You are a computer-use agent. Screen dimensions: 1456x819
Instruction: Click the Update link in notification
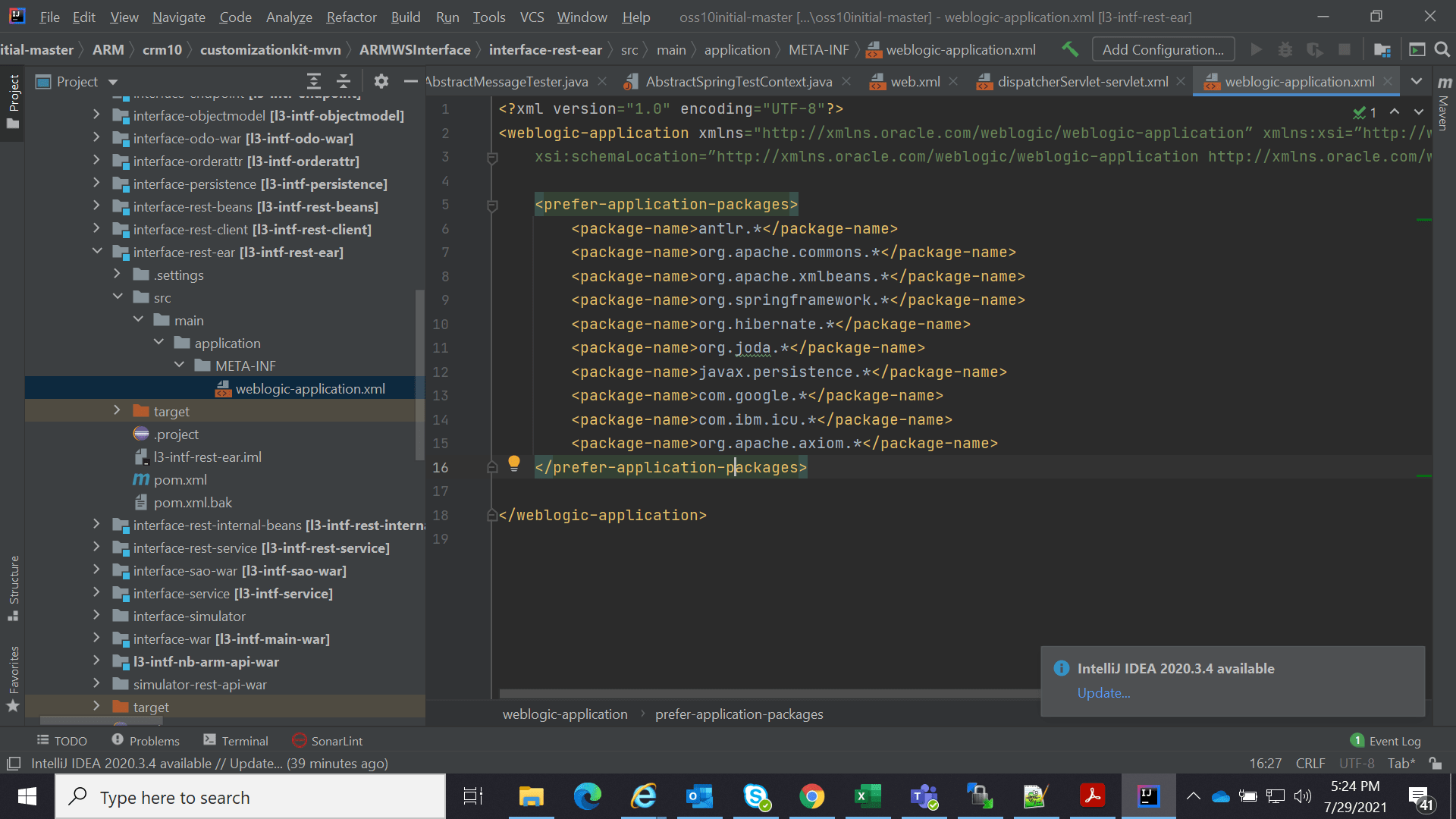coord(1103,692)
